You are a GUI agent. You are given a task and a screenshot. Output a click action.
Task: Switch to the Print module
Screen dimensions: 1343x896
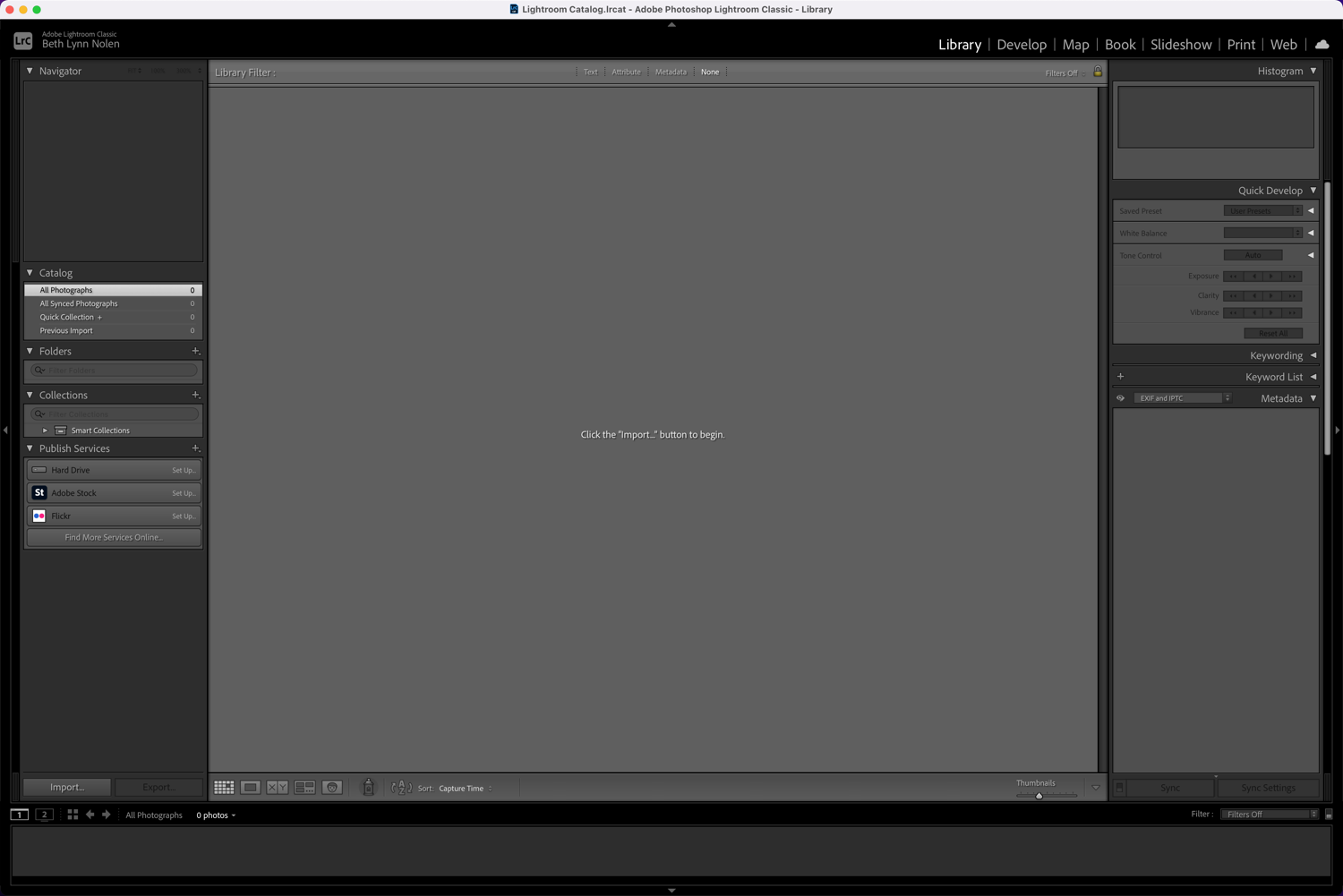[1241, 44]
